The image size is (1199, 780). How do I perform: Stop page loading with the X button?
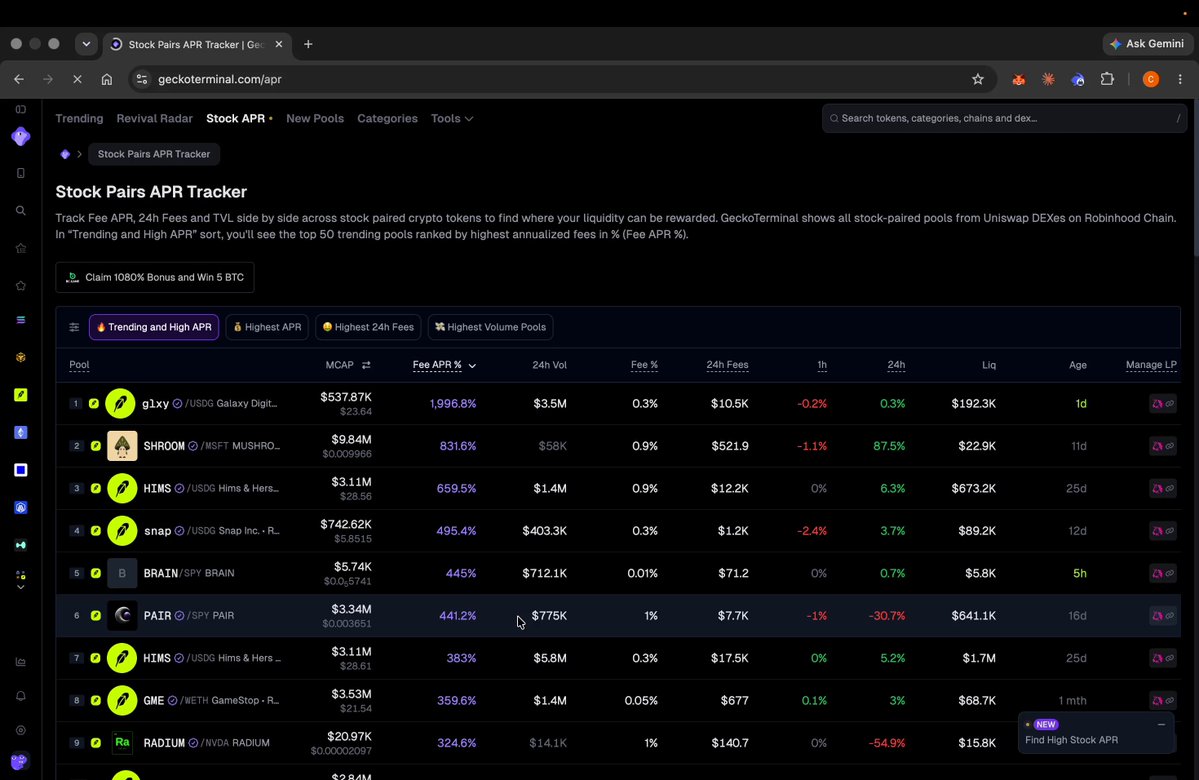click(77, 80)
